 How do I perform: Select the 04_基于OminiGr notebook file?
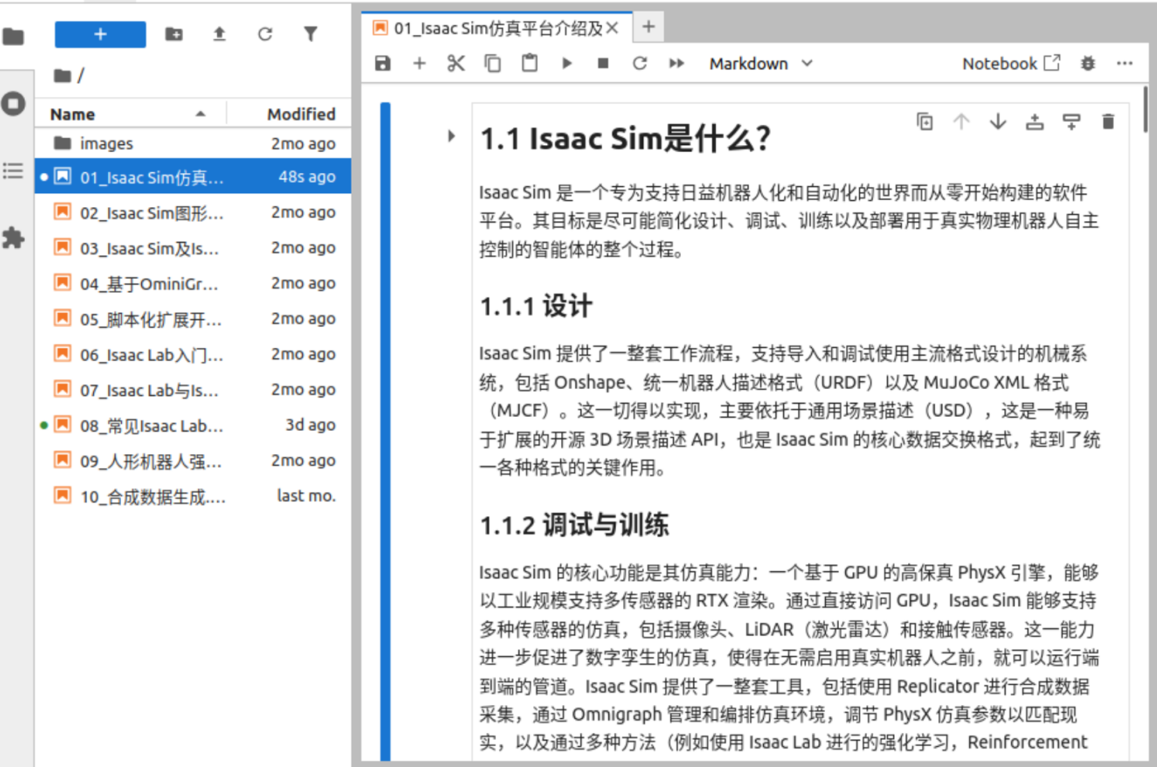pyautogui.click(x=193, y=283)
